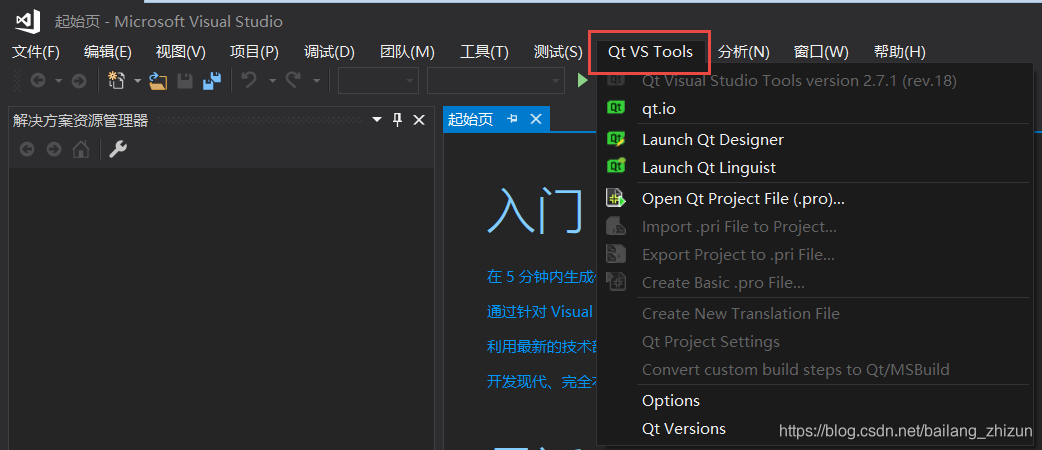The width and height of the screenshot is (1042, 450).
Task: Open the 帮助(H) menu
Action: [900, 52]
